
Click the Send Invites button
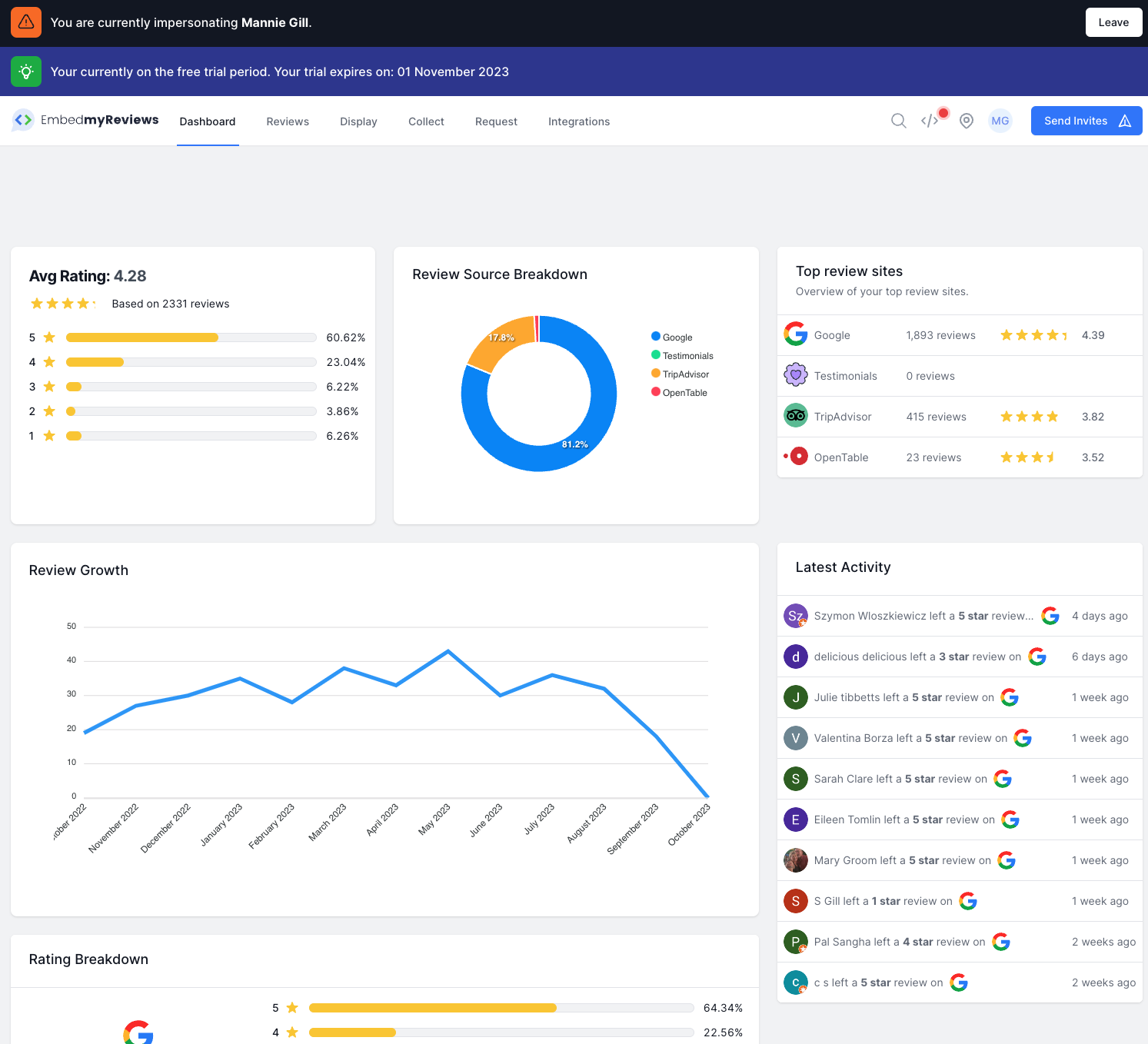1086,121
